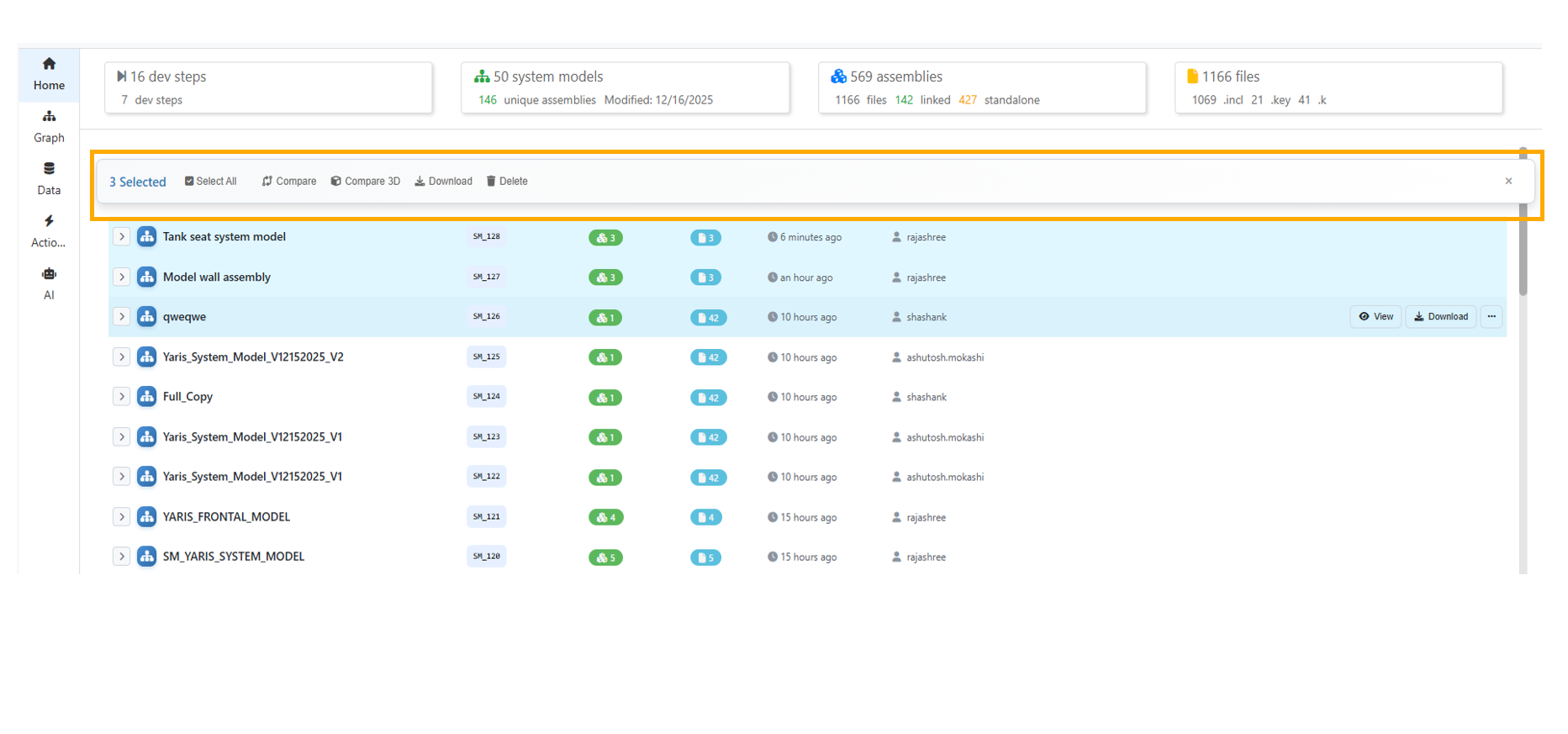
Task: Go to Home in sidebar
Action: point(49,74)
